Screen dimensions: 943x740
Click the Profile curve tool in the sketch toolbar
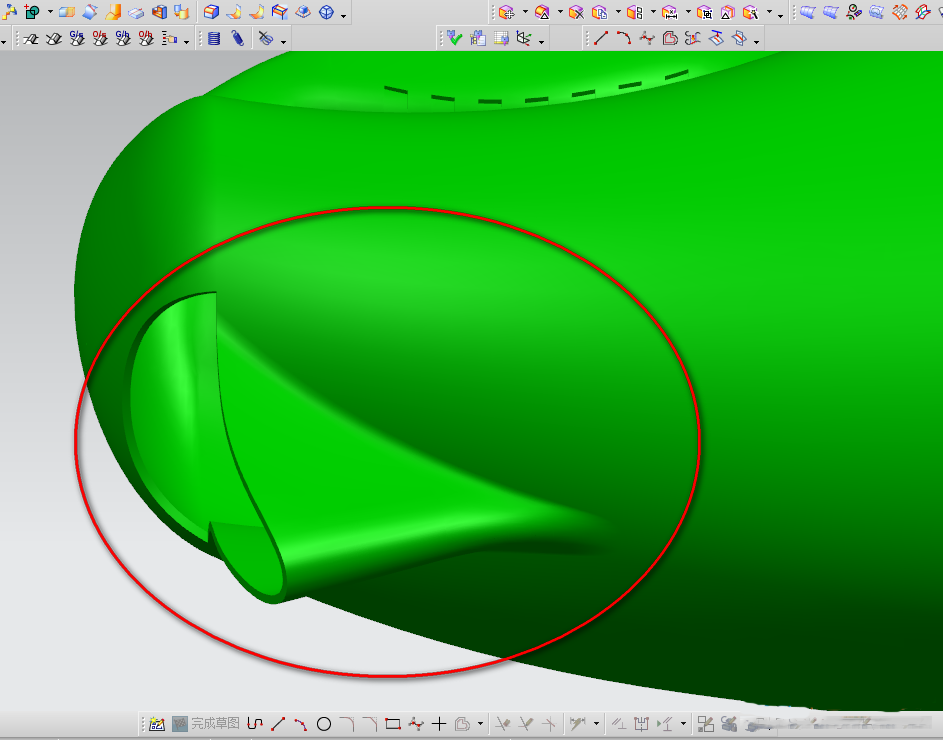[x=255, y=723]
